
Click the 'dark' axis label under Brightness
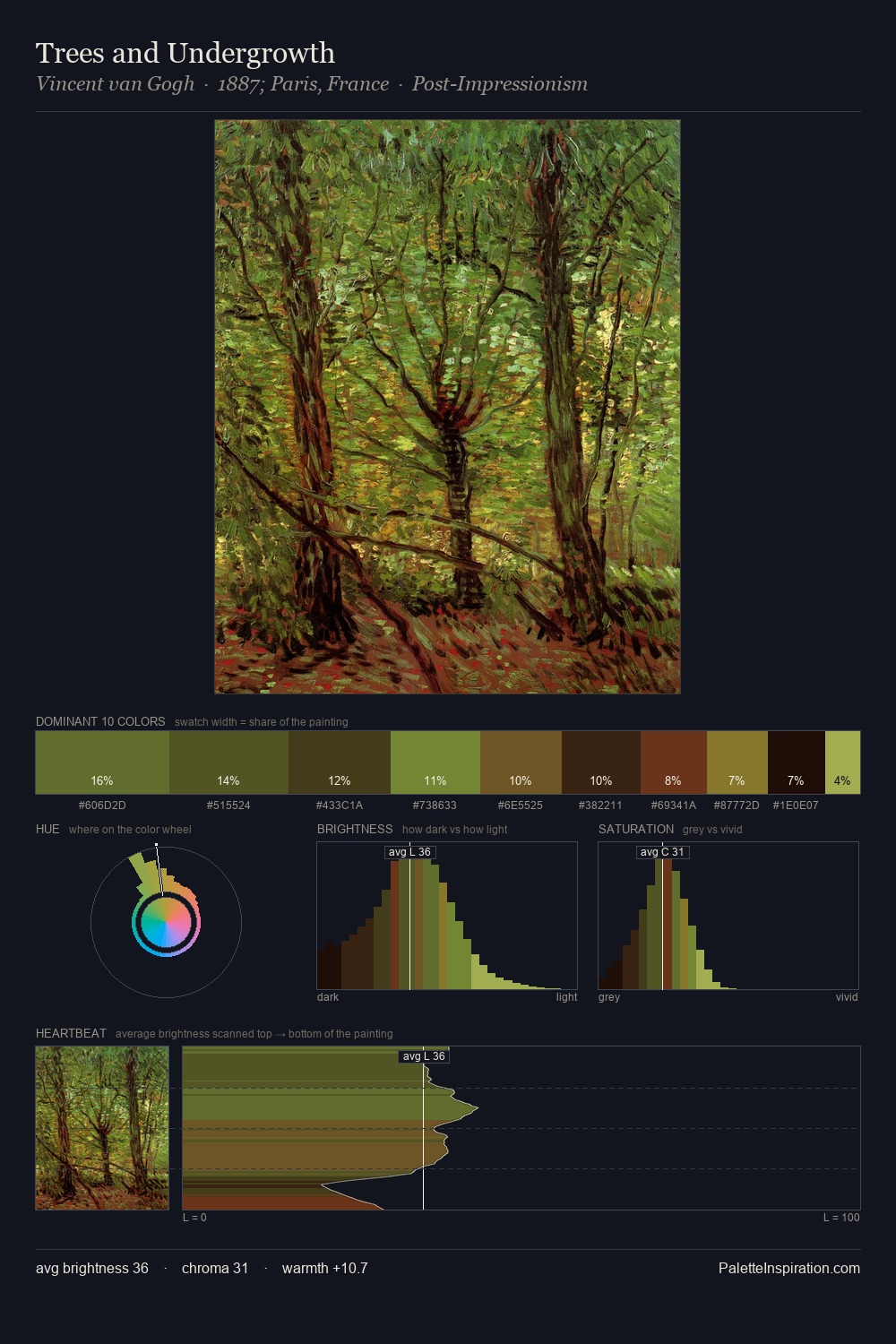click(x=328, y=997)
